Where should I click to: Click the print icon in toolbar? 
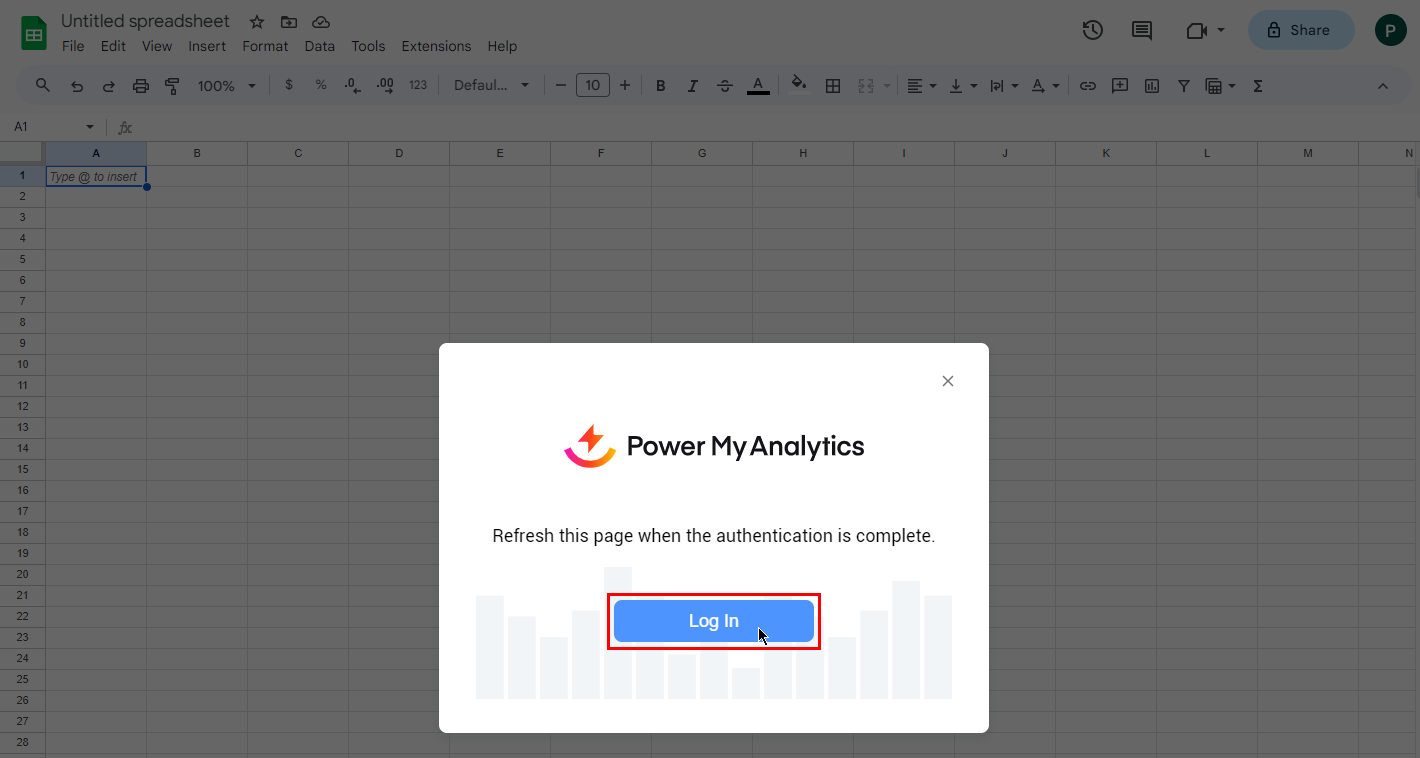[x=141, y=86]
